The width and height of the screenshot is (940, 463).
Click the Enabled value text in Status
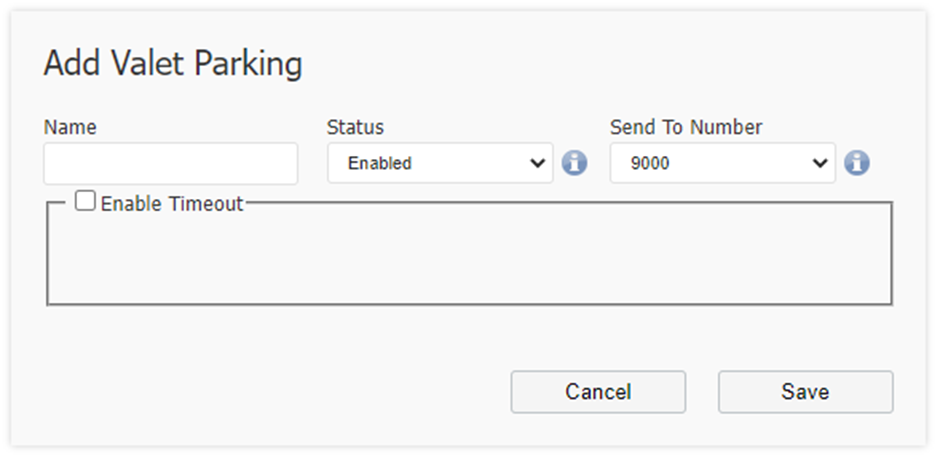point(379,163)
